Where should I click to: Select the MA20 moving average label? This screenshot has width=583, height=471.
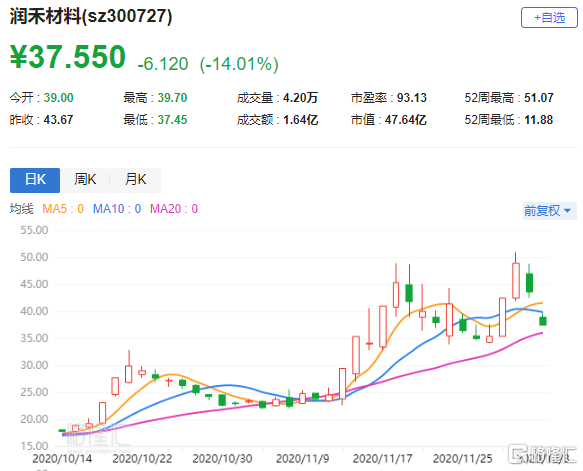tap(174, 209)
